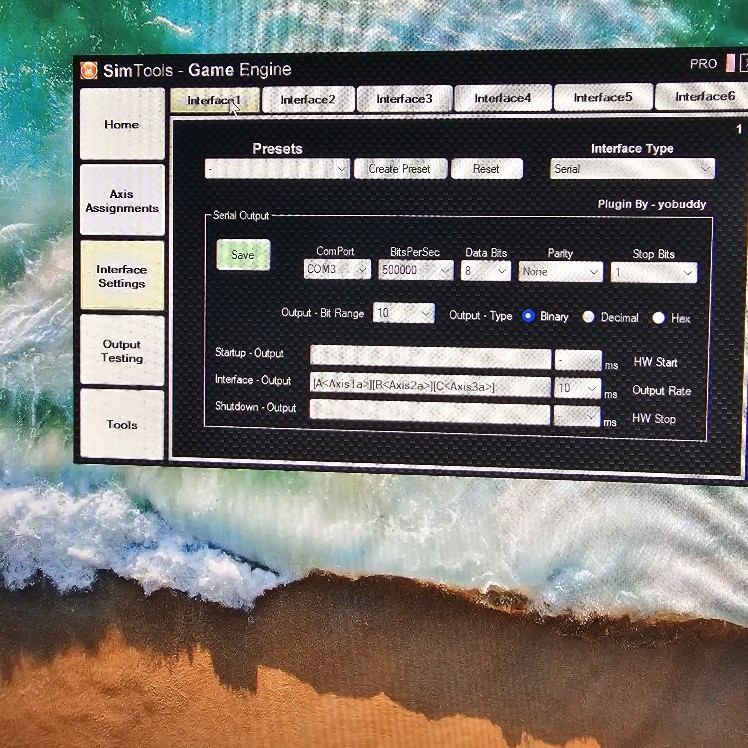Expand the Presets dropdown
This screenshot has width=748, height=748.
277,169
